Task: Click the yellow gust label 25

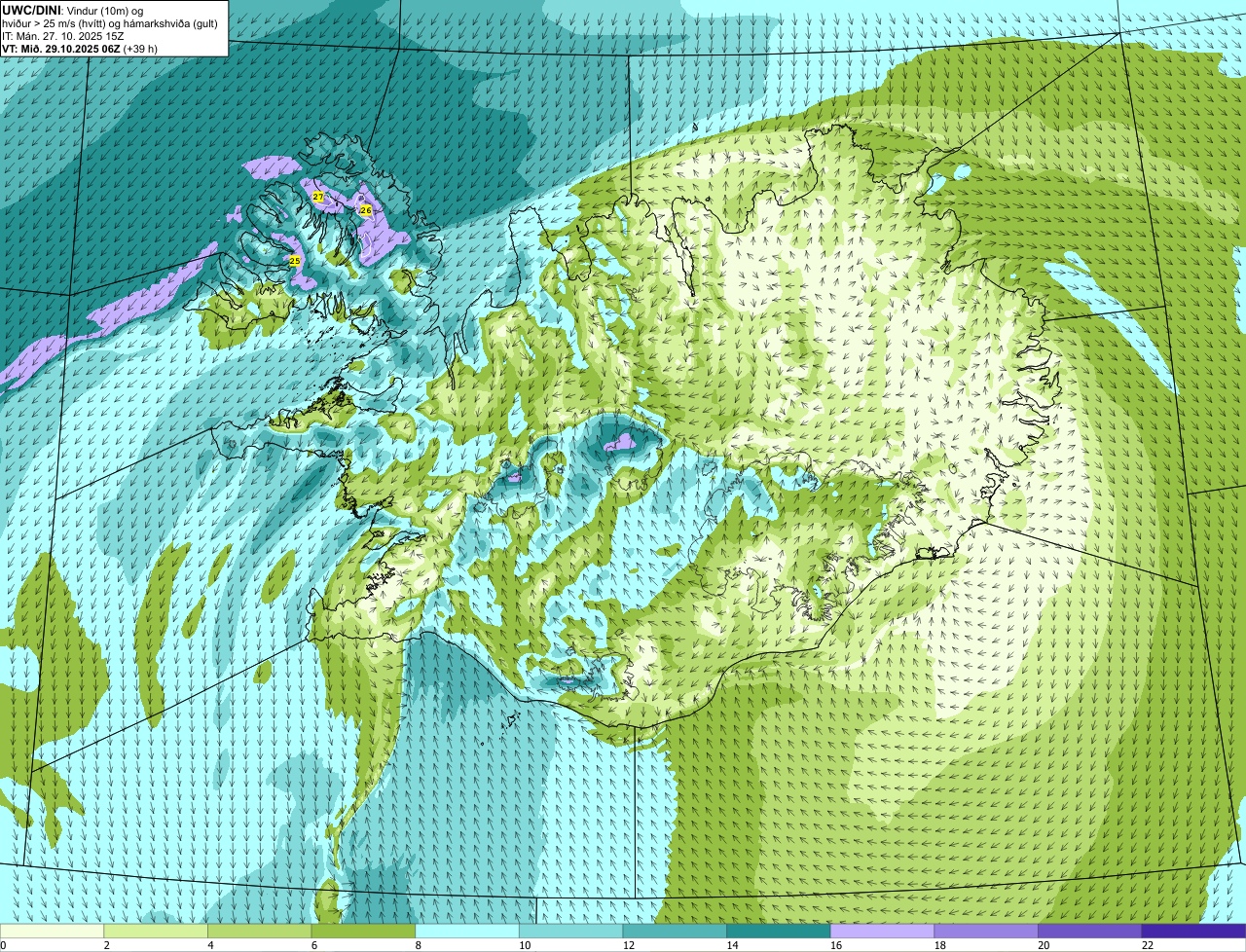Action: click(295, 261)
